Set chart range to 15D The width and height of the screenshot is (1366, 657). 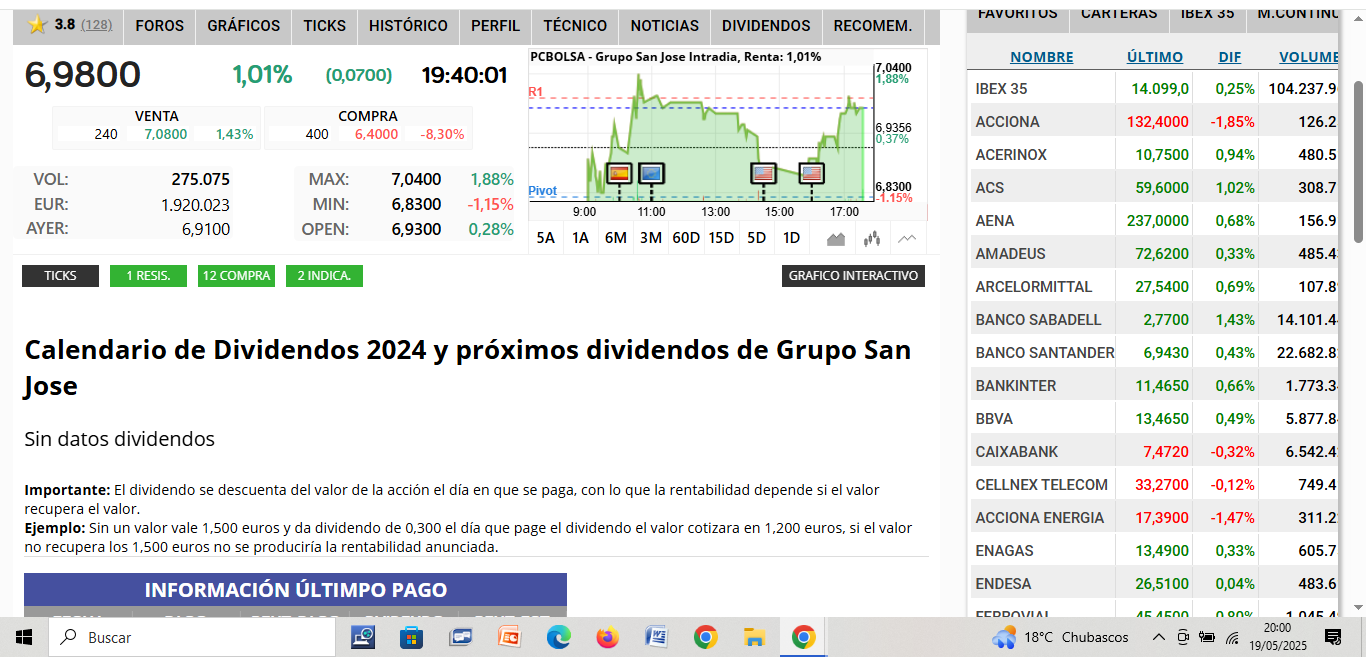pyautogui.click(x=721, y=238)
